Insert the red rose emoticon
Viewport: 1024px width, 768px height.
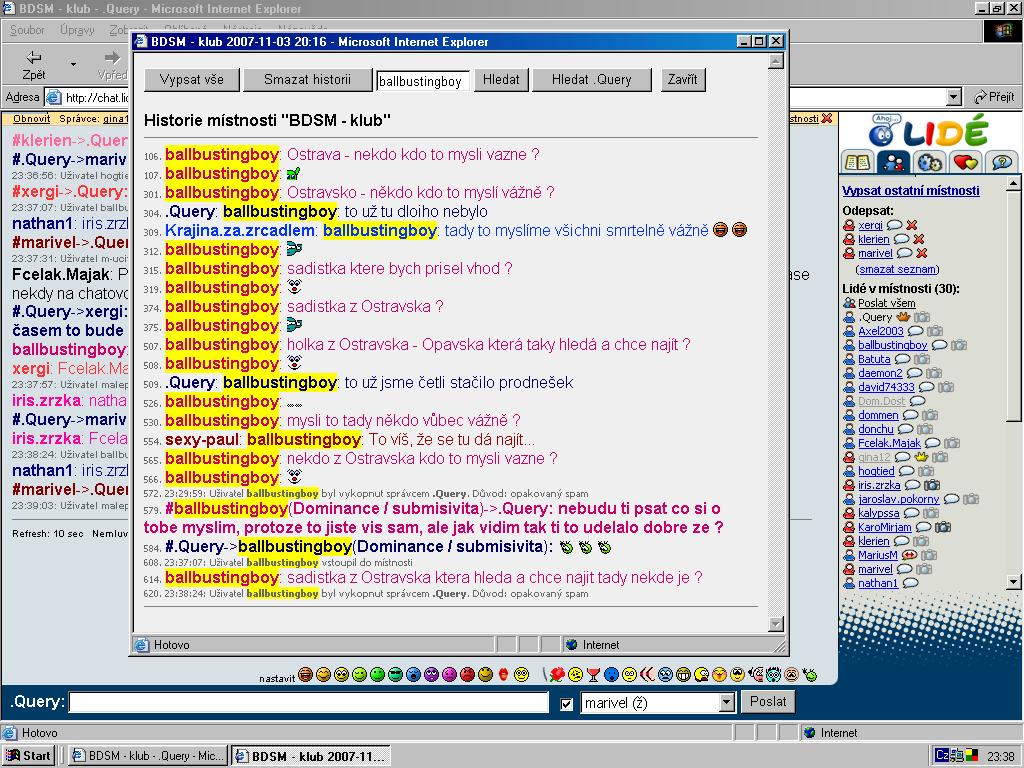556,675
